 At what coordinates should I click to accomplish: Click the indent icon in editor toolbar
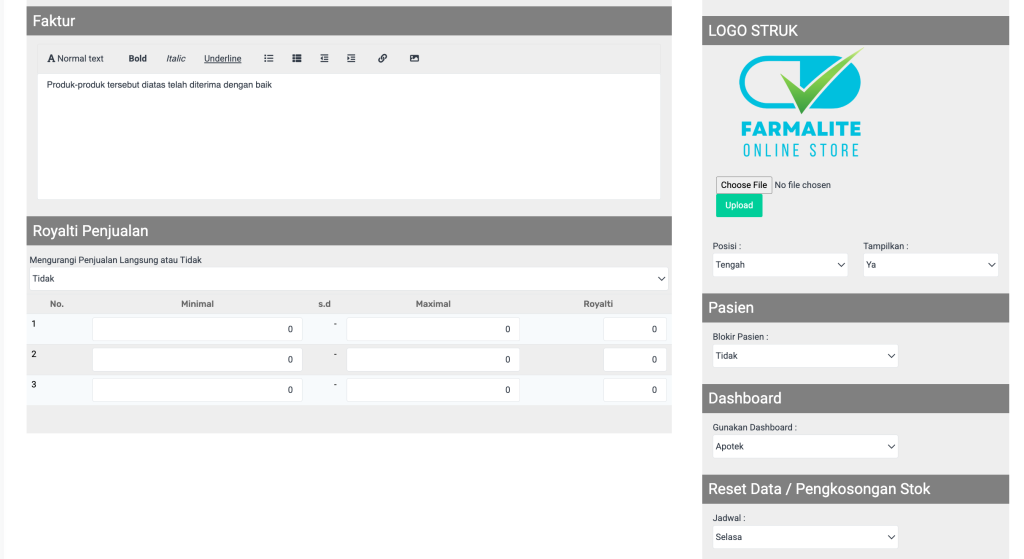coord(351,59)
